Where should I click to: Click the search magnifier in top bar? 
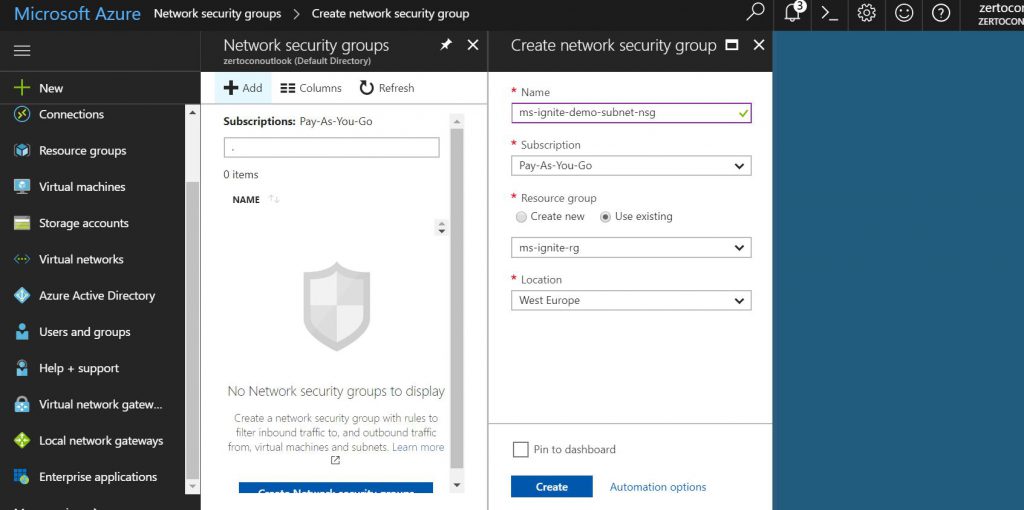(x=755, y=12)
